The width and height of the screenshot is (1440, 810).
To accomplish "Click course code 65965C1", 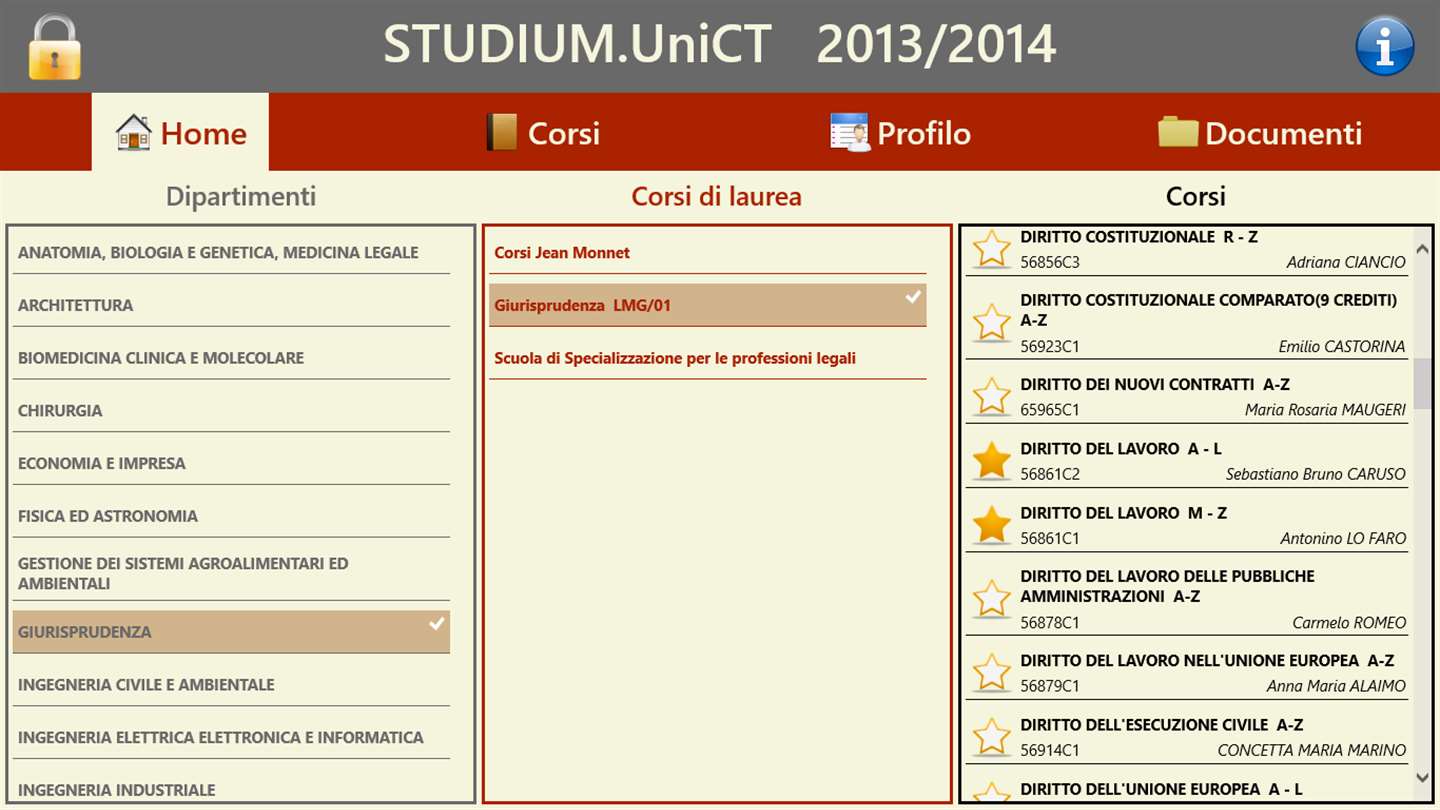I will coord(1050,410).
